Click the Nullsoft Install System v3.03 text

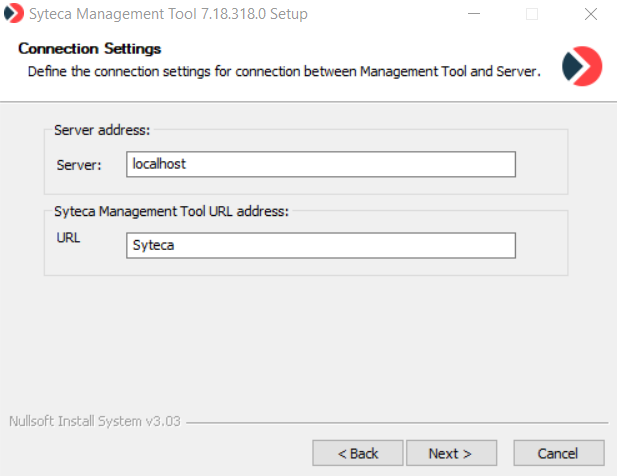click(94, 421)
